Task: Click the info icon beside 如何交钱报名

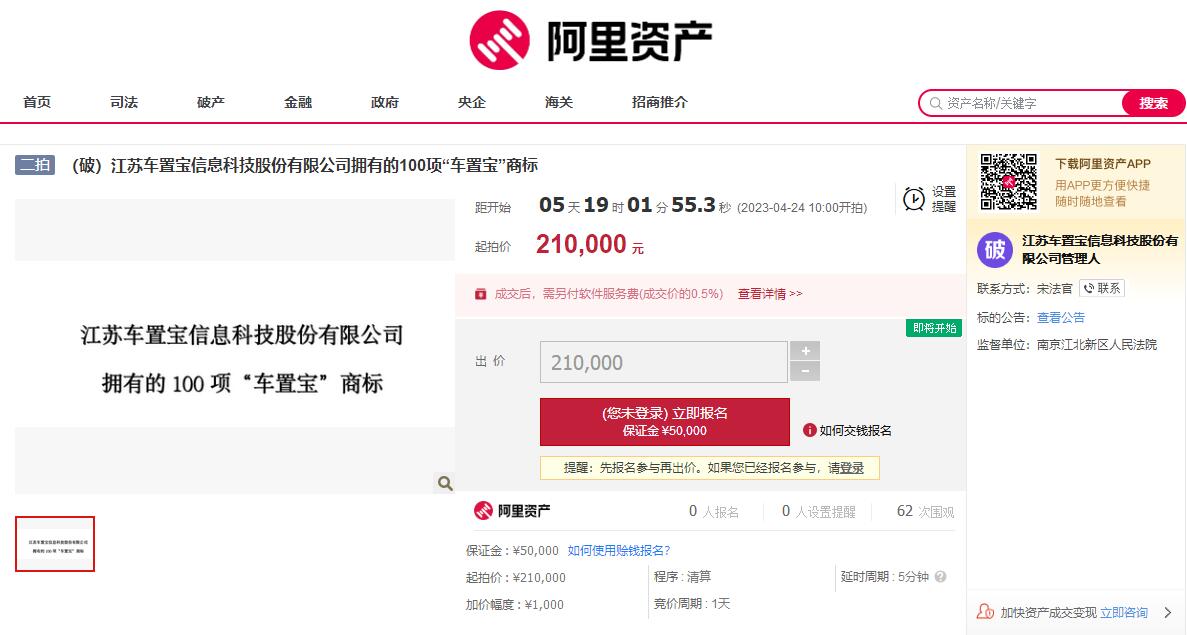Action: (x=809, y=430)
